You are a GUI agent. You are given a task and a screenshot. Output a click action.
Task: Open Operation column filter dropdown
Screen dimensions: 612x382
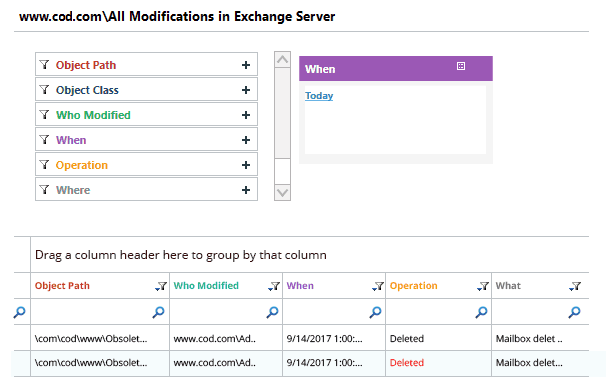483,286
